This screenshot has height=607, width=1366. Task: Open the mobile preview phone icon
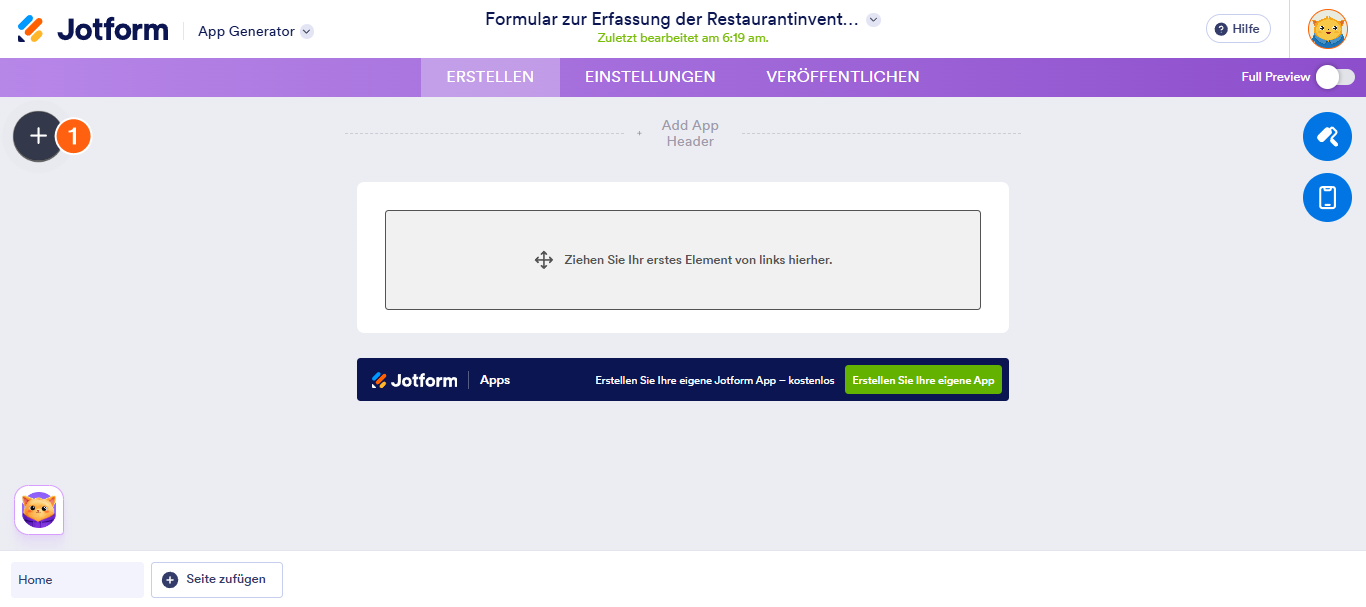click(1327, 197)
